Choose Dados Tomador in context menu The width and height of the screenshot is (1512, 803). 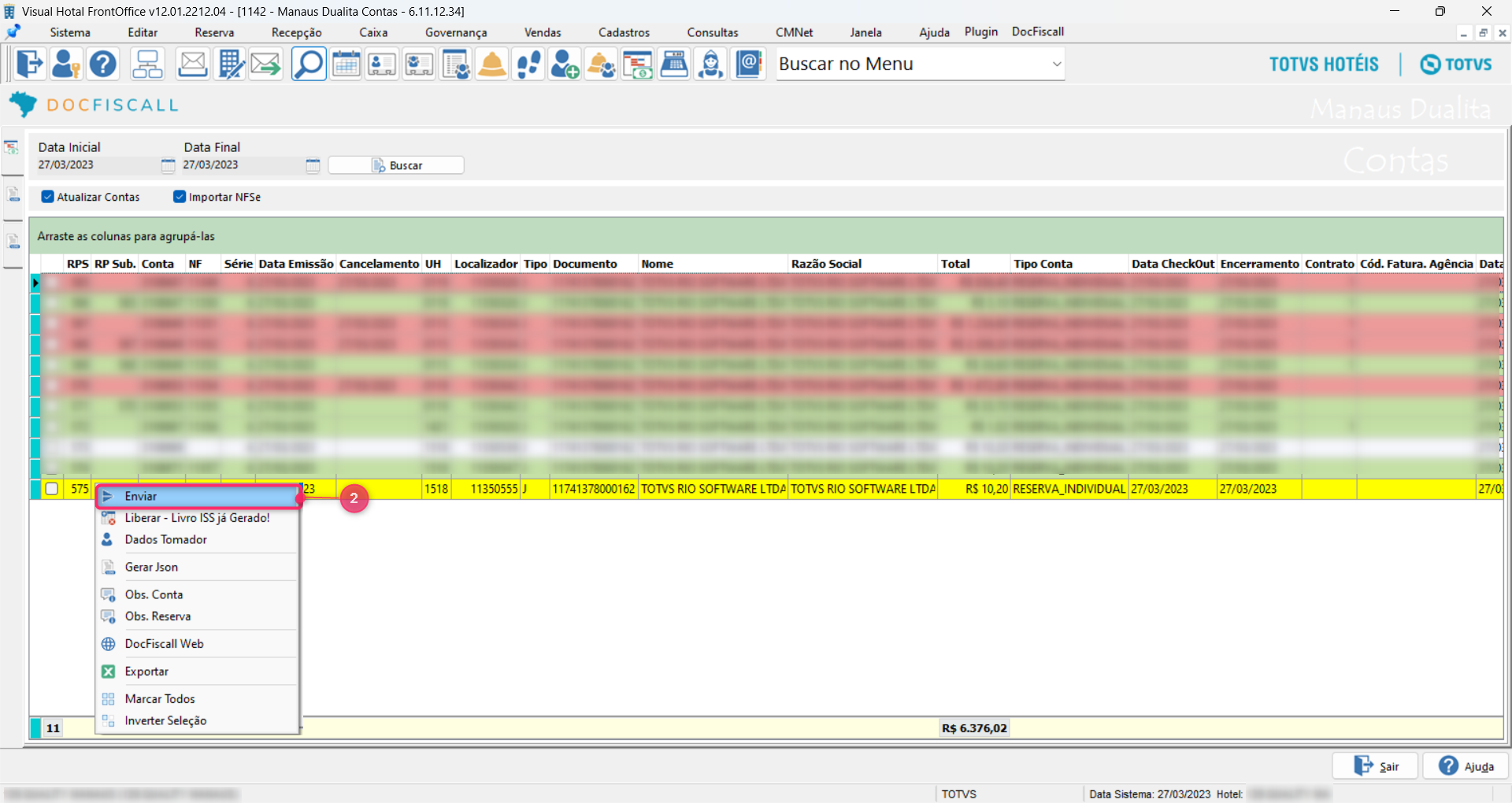(x=198, y=539)
